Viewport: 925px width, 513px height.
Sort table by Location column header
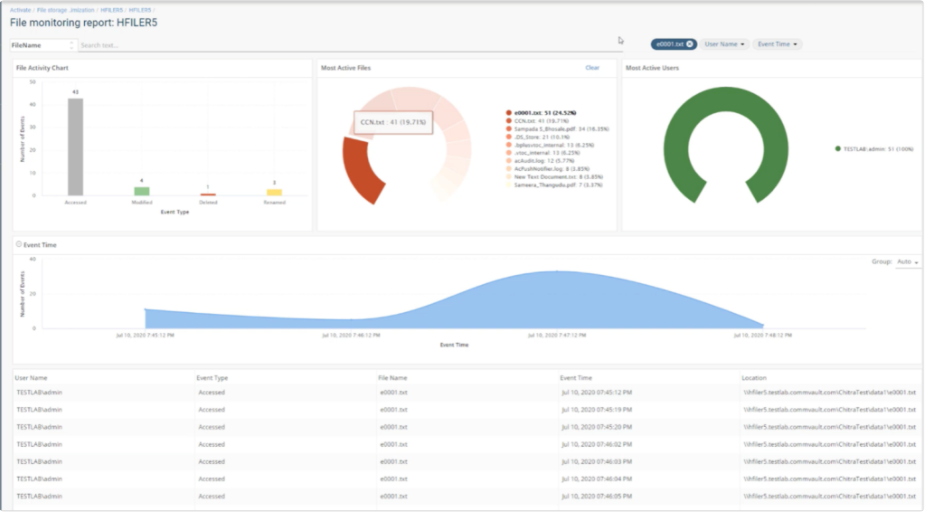[x=754, y=378]
